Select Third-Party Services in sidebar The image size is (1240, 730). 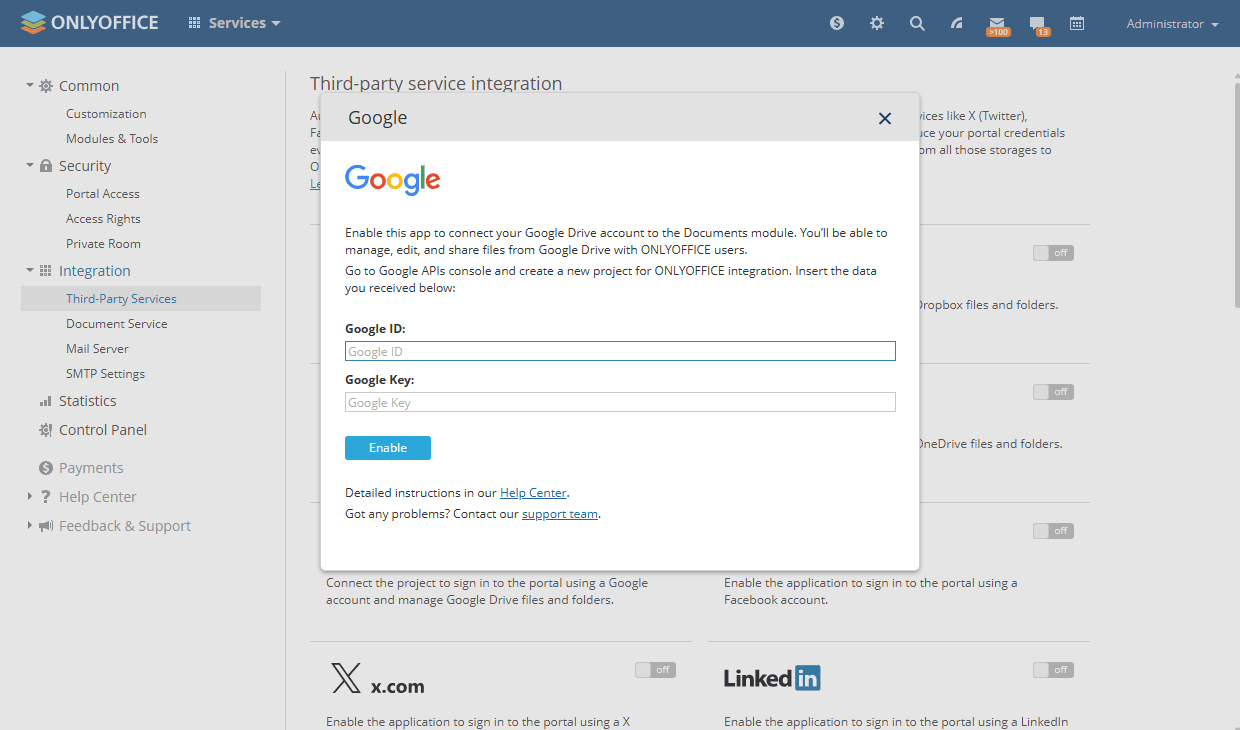point(141,299)
